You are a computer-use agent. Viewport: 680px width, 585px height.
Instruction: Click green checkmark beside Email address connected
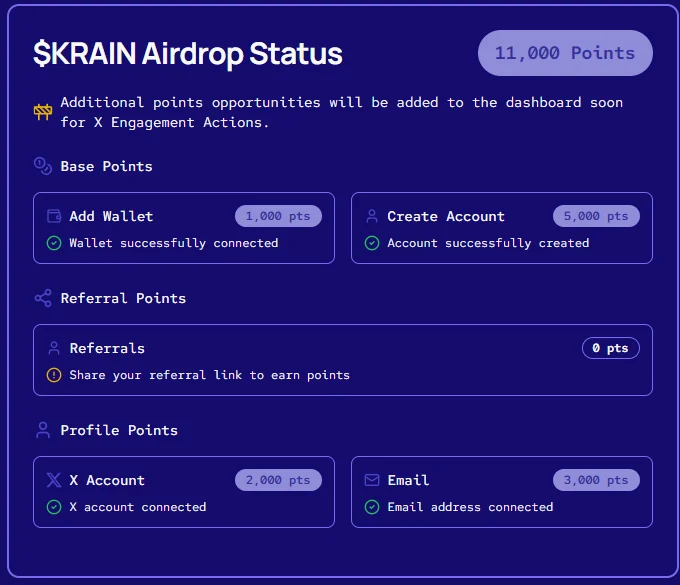coord(372,507)
